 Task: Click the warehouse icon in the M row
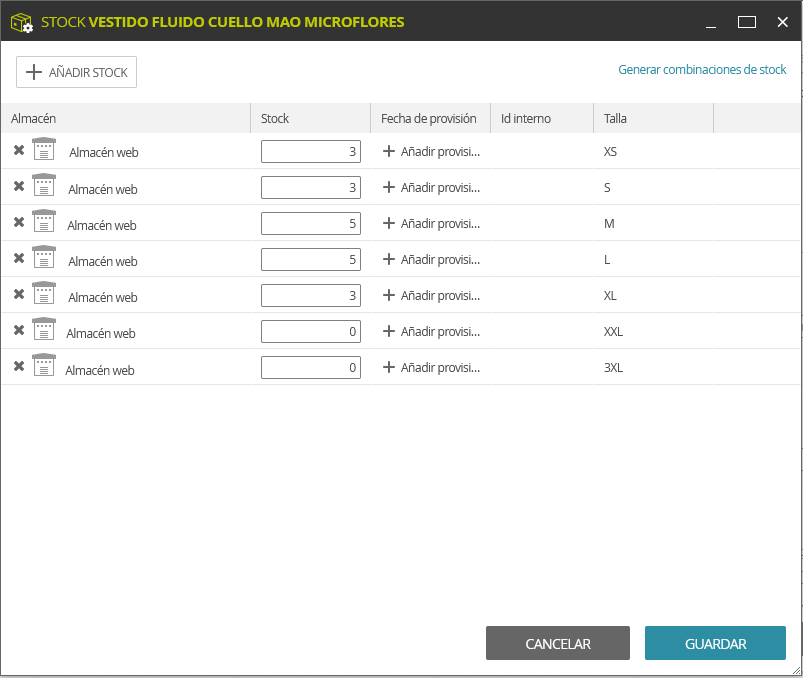click(x=44, y=221)
